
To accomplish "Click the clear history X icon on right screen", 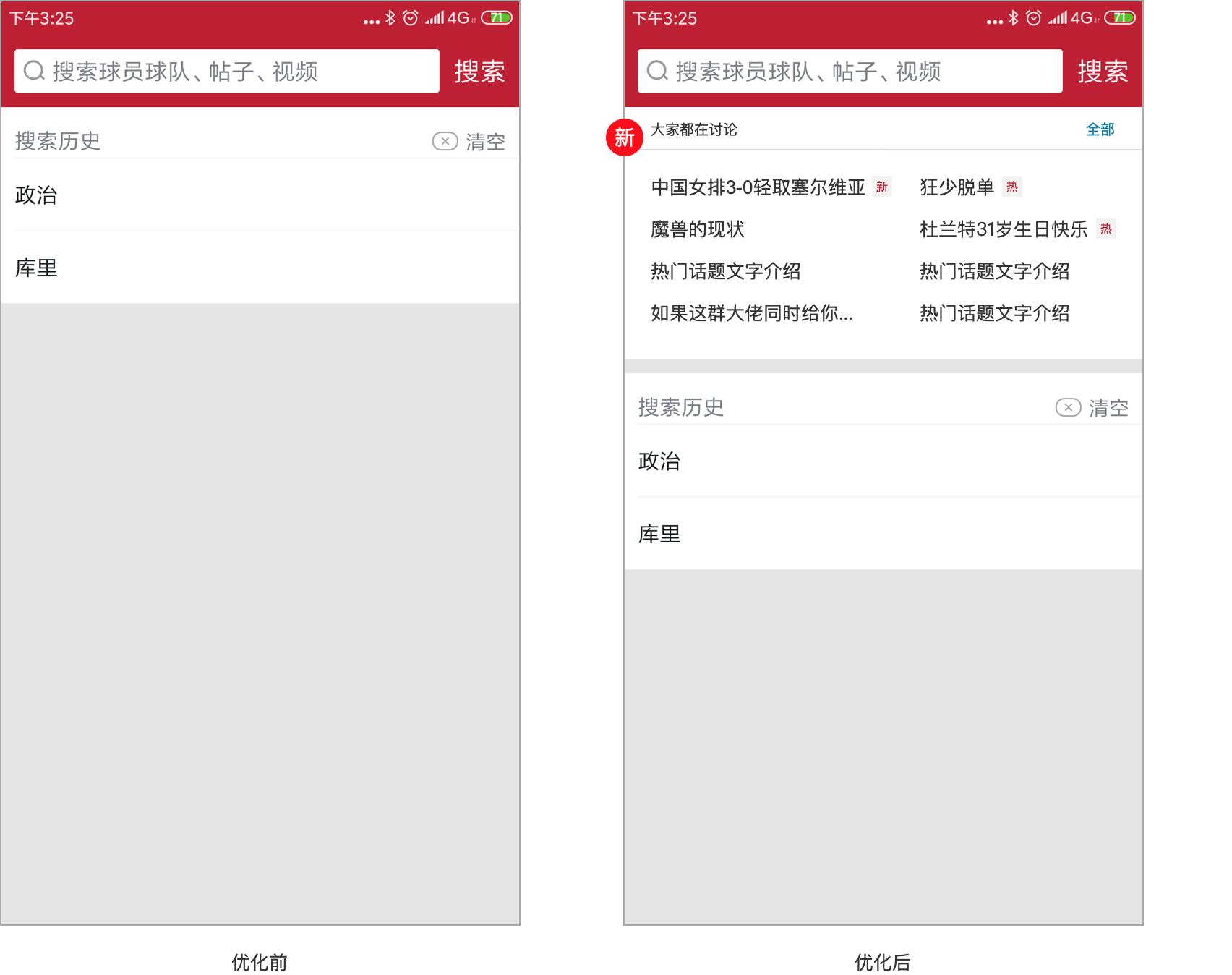I will pos(1069,407).
